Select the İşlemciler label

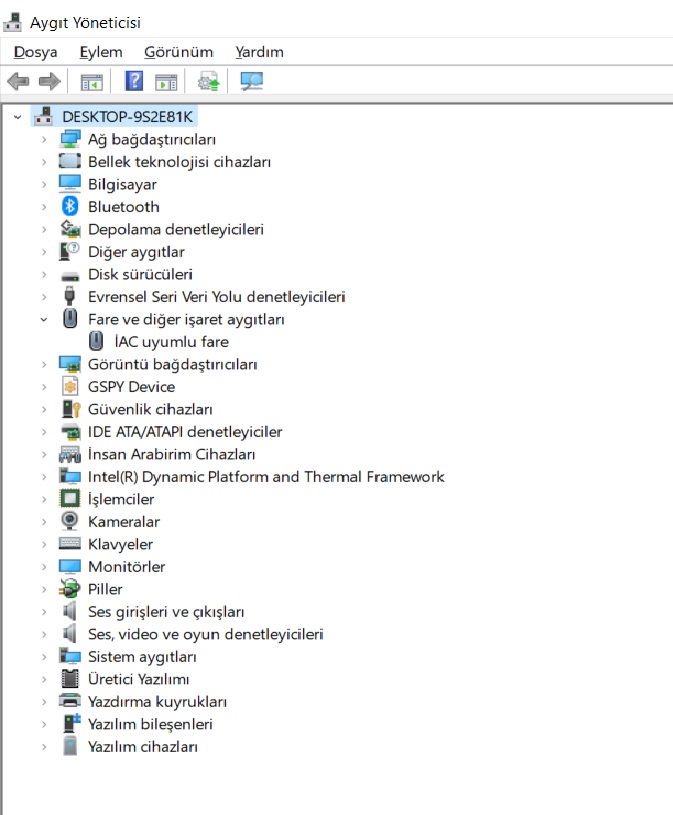121,499
